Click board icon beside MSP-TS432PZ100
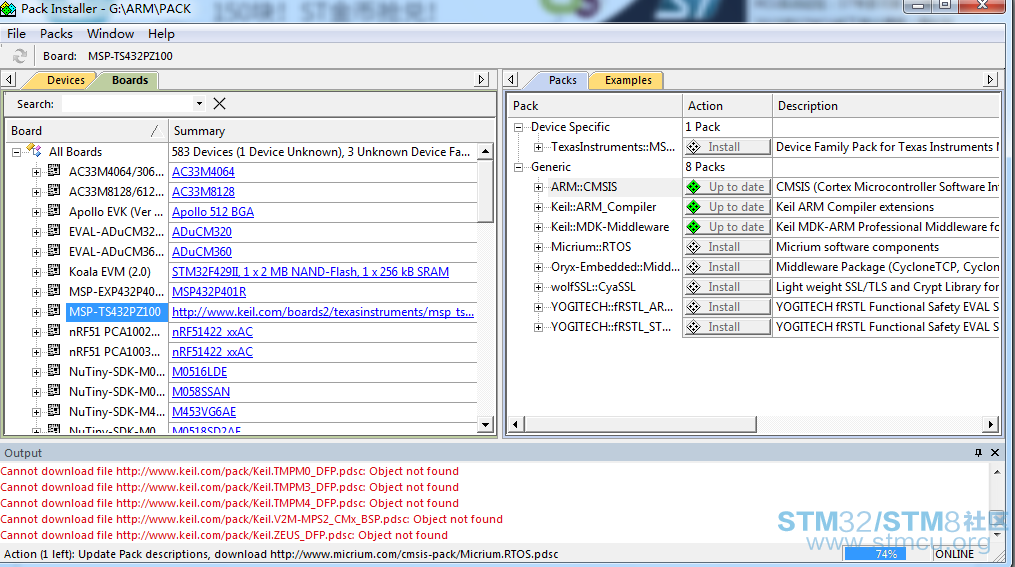The height and width of the screenshot is (567, 1015). point(54,311)
